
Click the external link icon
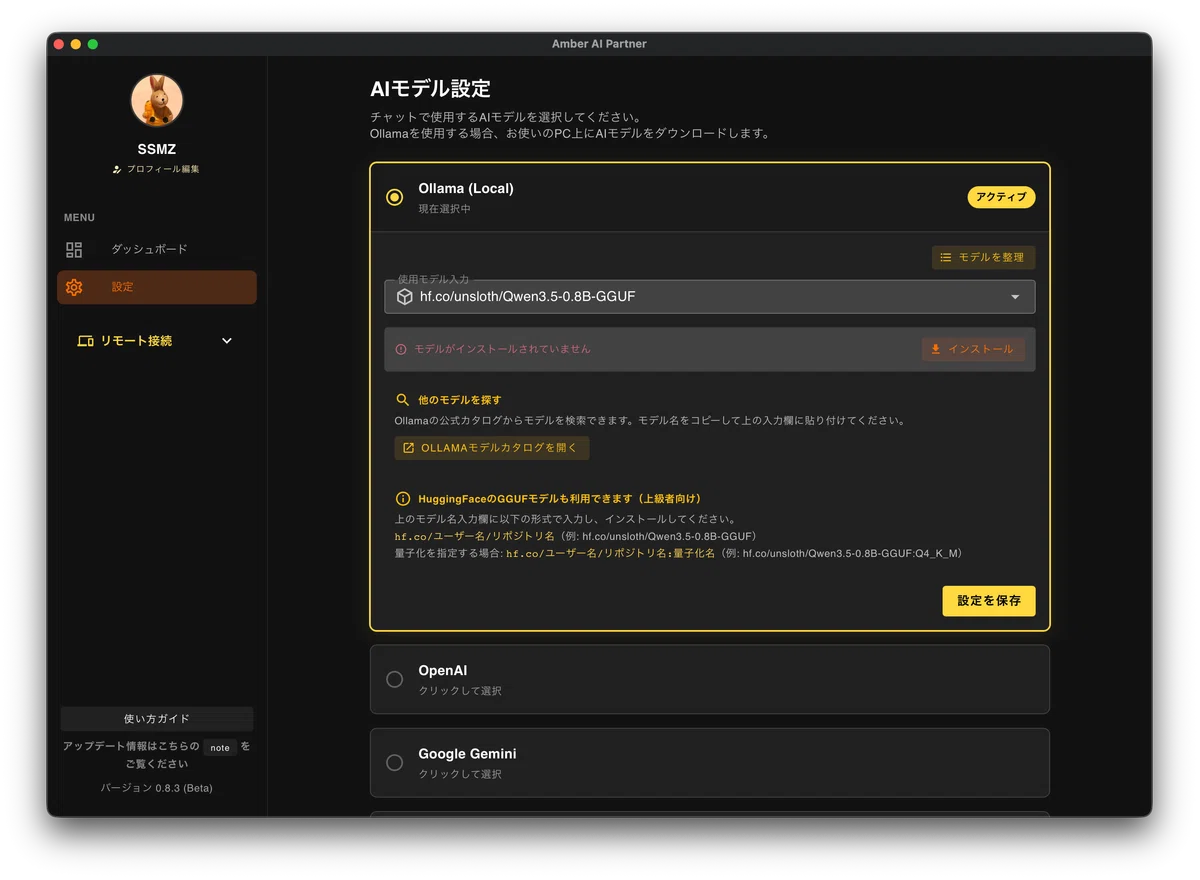408,448
